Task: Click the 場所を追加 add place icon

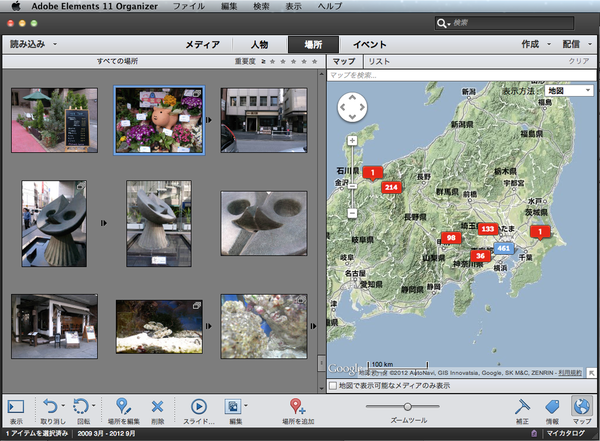Action: pyautogui.click(x=297, y=406)
